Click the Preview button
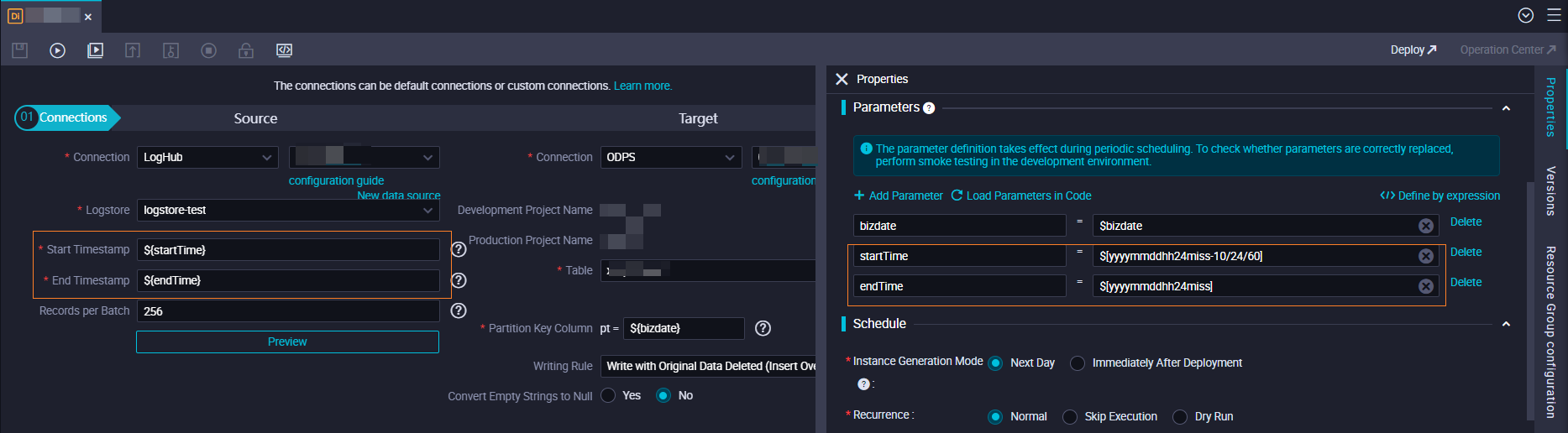Screen dimensions: 1568x433 point(287,342)
